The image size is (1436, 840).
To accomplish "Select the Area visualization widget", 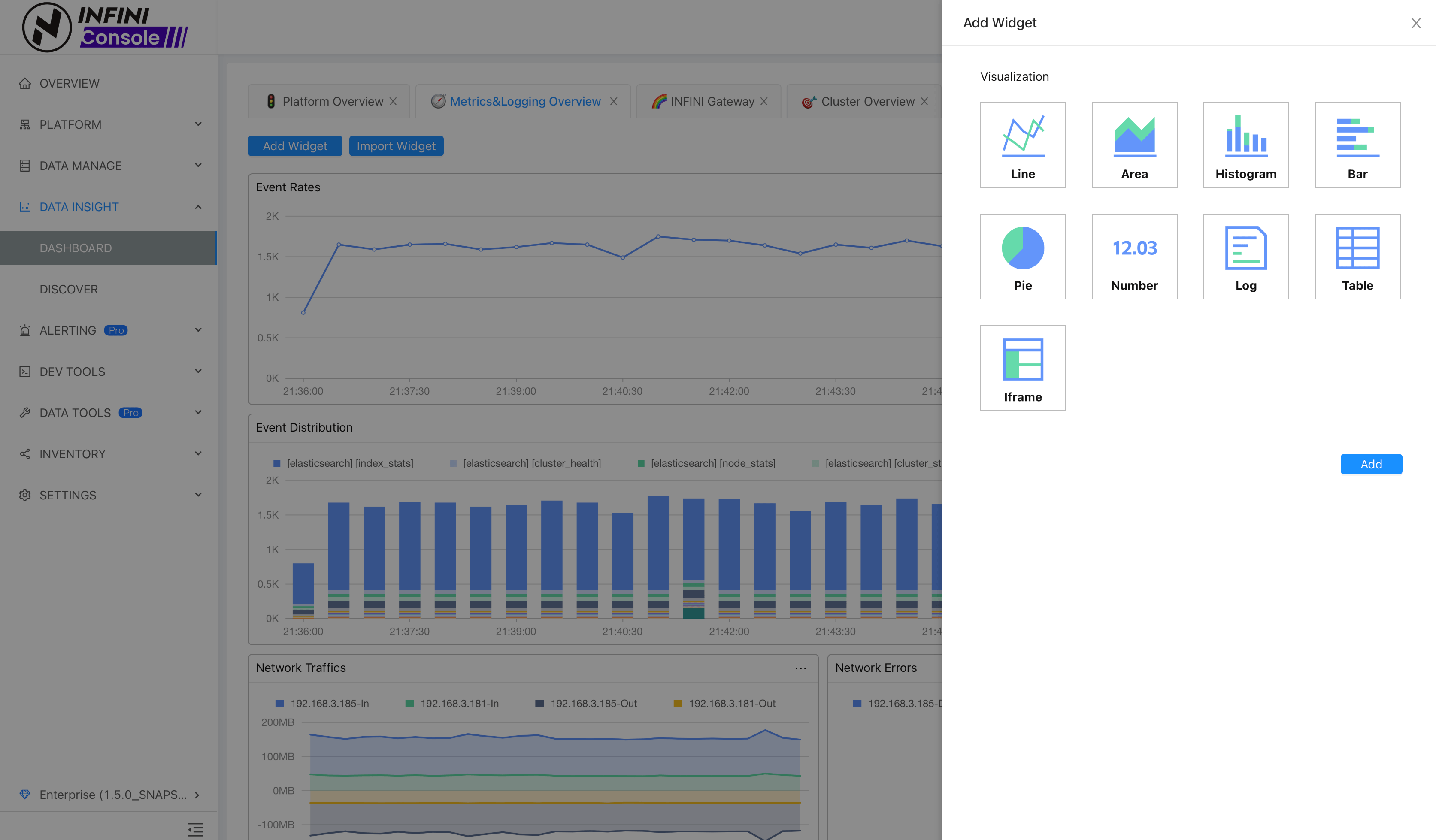I will pos(1135,145).
